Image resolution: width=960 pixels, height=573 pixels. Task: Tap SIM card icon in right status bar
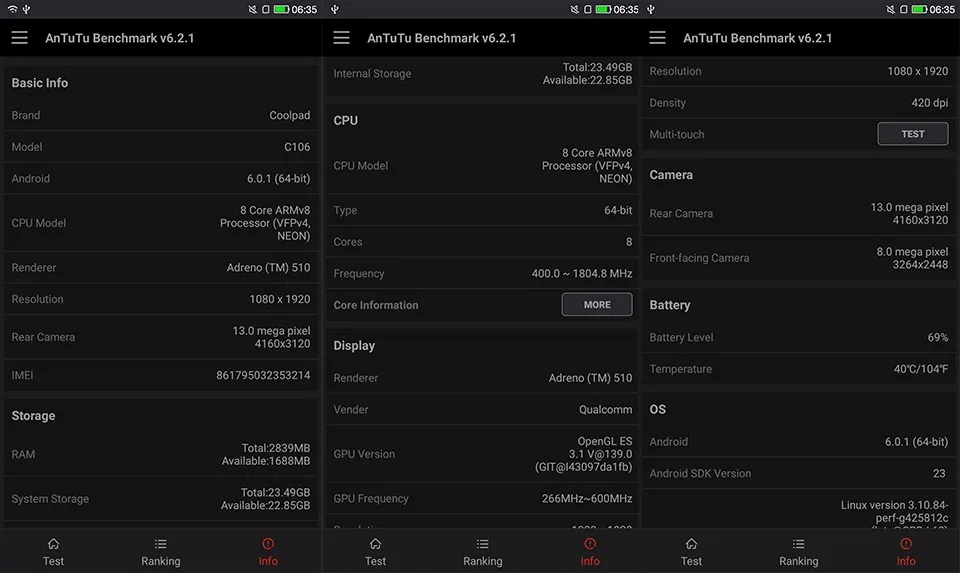(904, 9)
